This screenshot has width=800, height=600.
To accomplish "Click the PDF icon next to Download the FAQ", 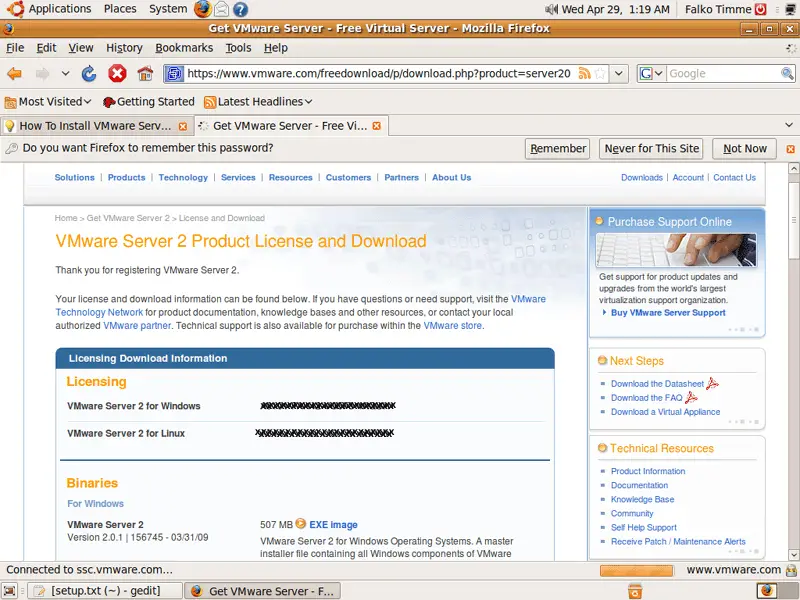I will coord(691,397).
